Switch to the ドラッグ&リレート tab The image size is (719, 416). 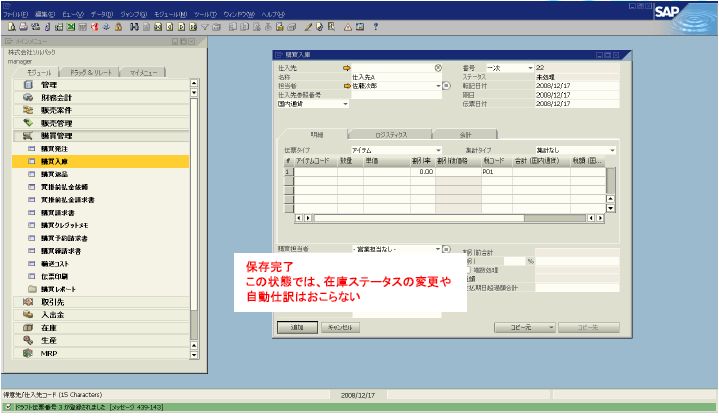coord(90,72)
